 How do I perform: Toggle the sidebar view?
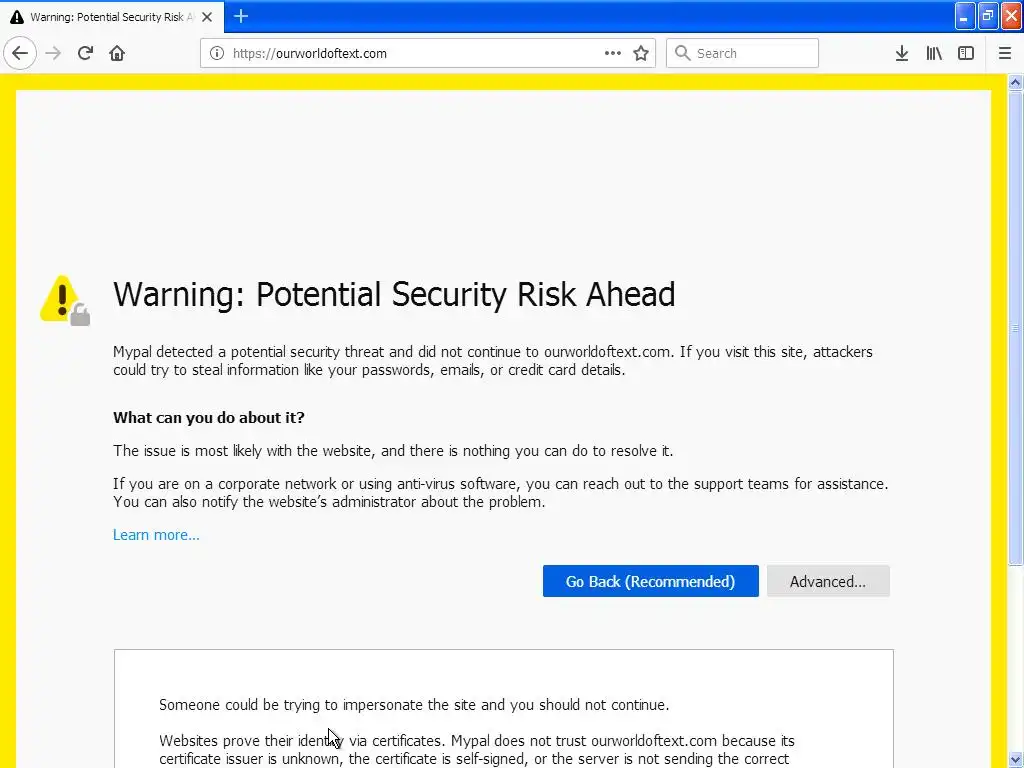(966, 53)
